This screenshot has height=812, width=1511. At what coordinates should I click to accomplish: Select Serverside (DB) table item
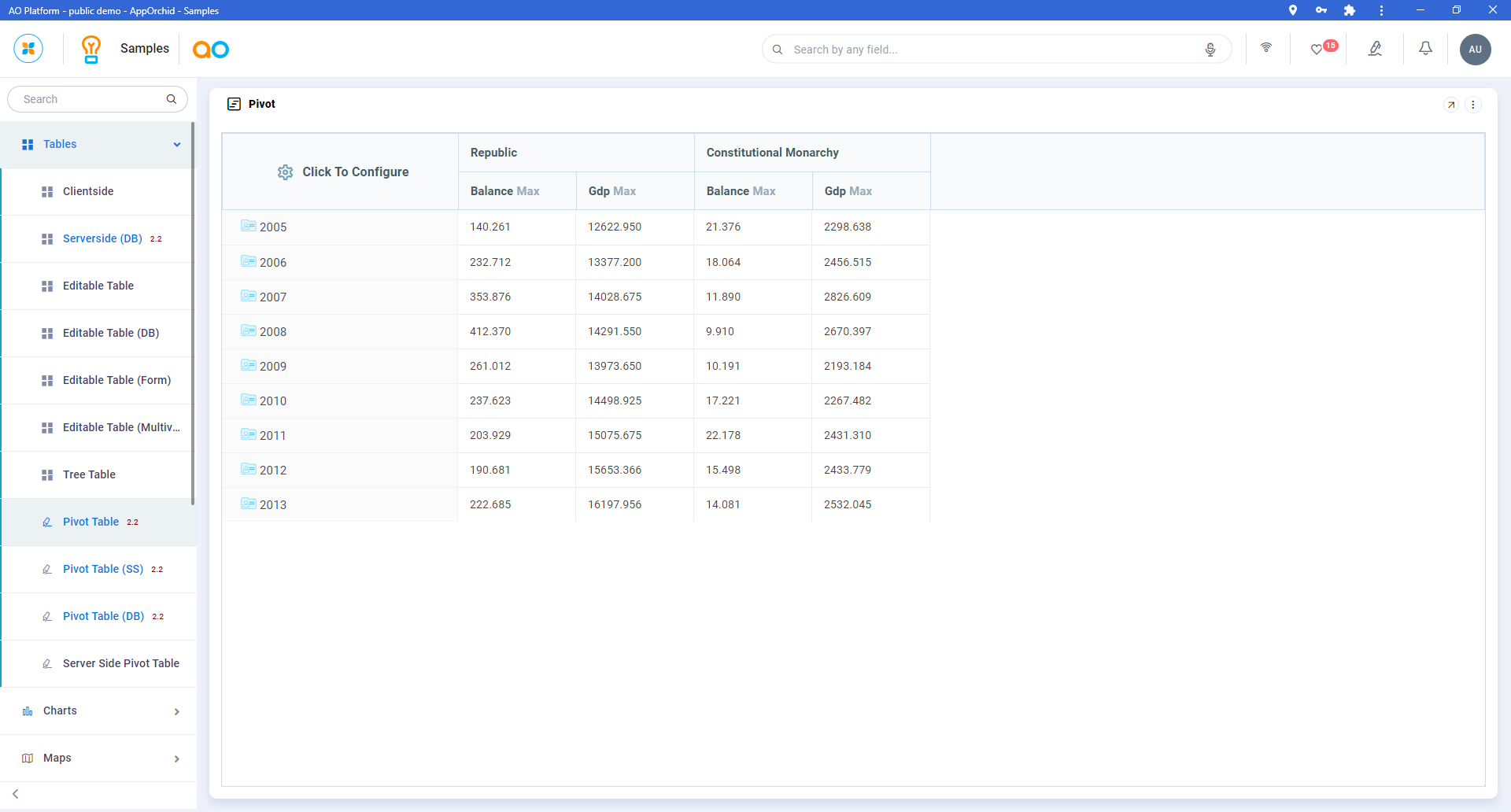pos(102,238)
